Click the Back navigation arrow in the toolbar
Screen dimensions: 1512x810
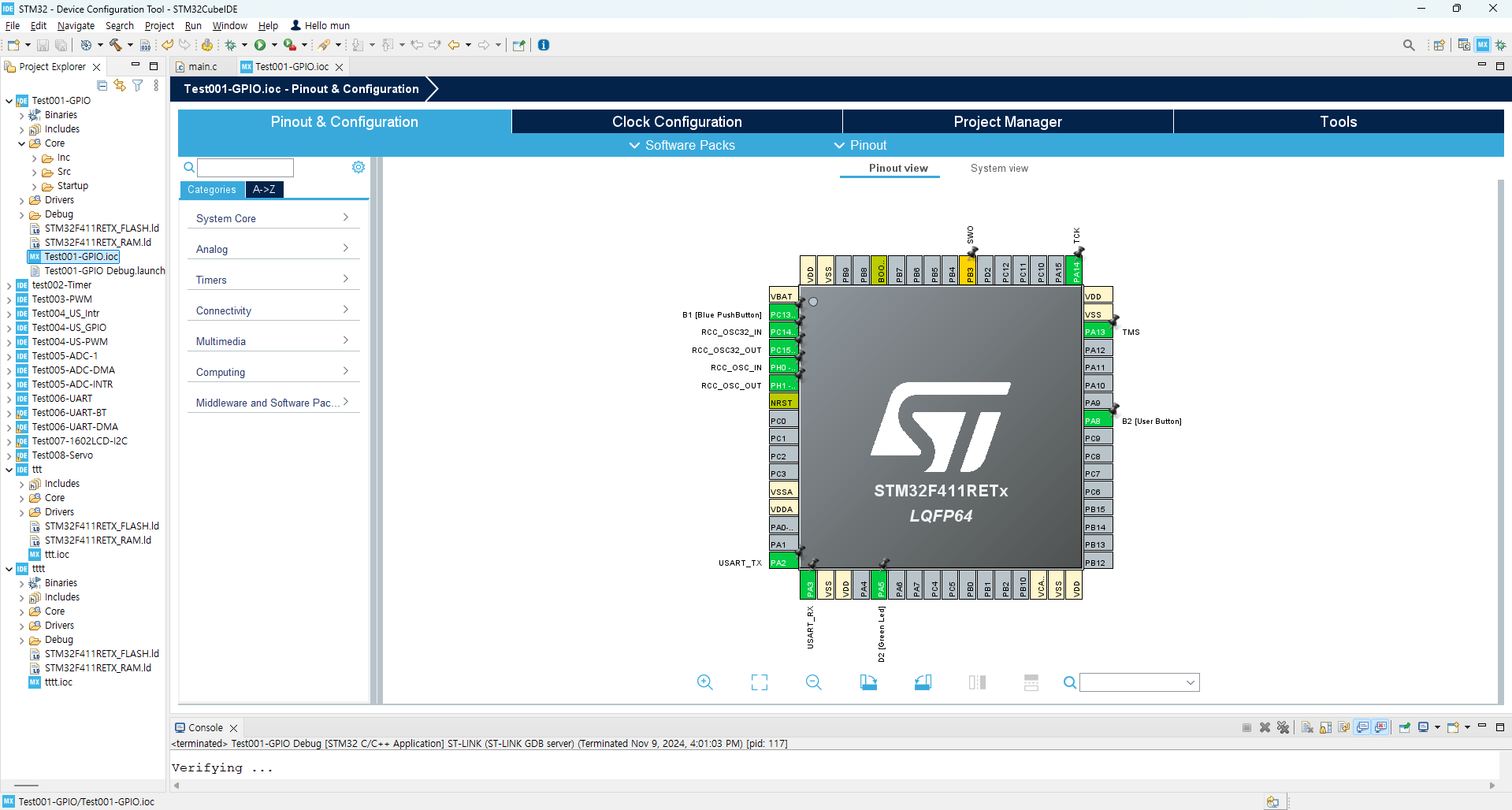[454, 45]
